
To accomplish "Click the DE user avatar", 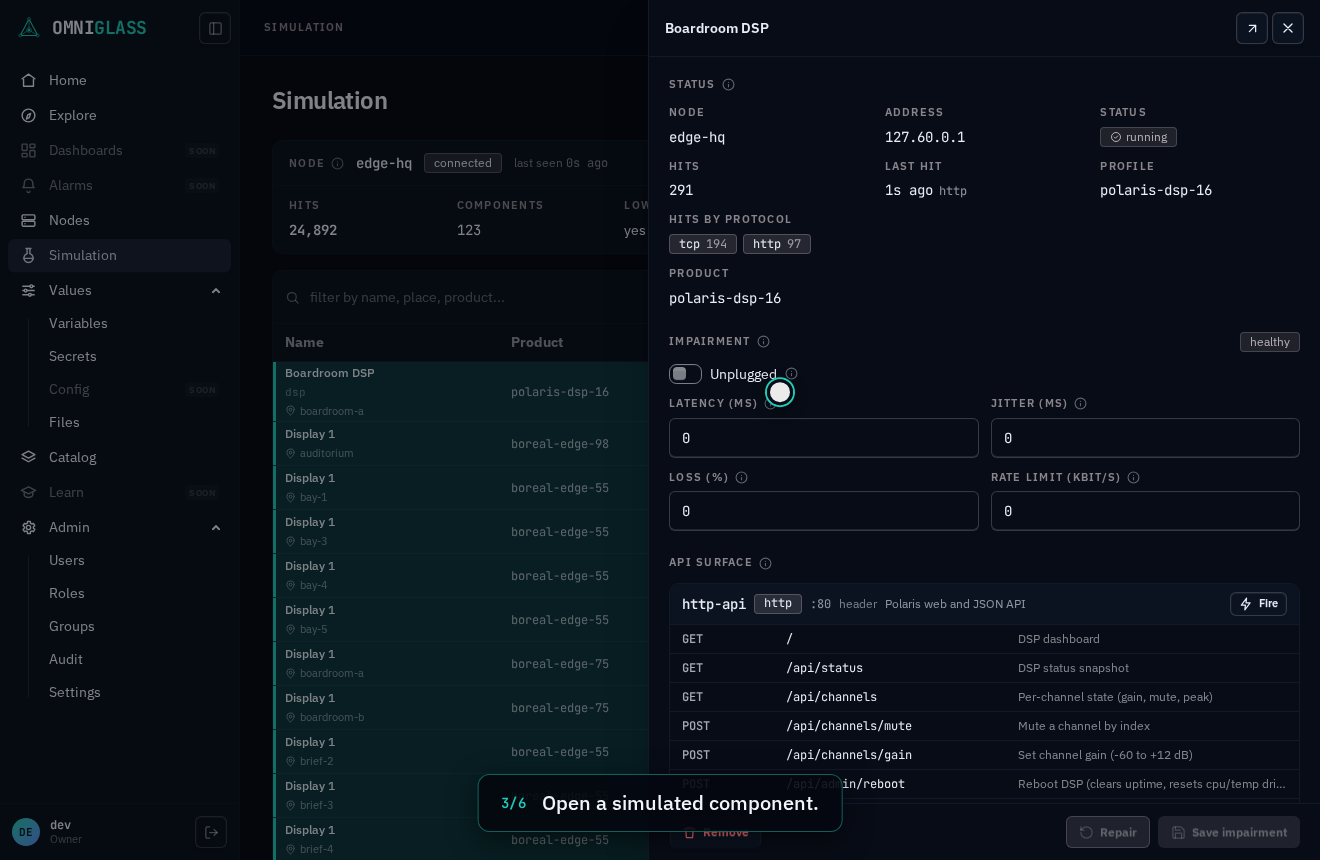I will tap(26, 832).
